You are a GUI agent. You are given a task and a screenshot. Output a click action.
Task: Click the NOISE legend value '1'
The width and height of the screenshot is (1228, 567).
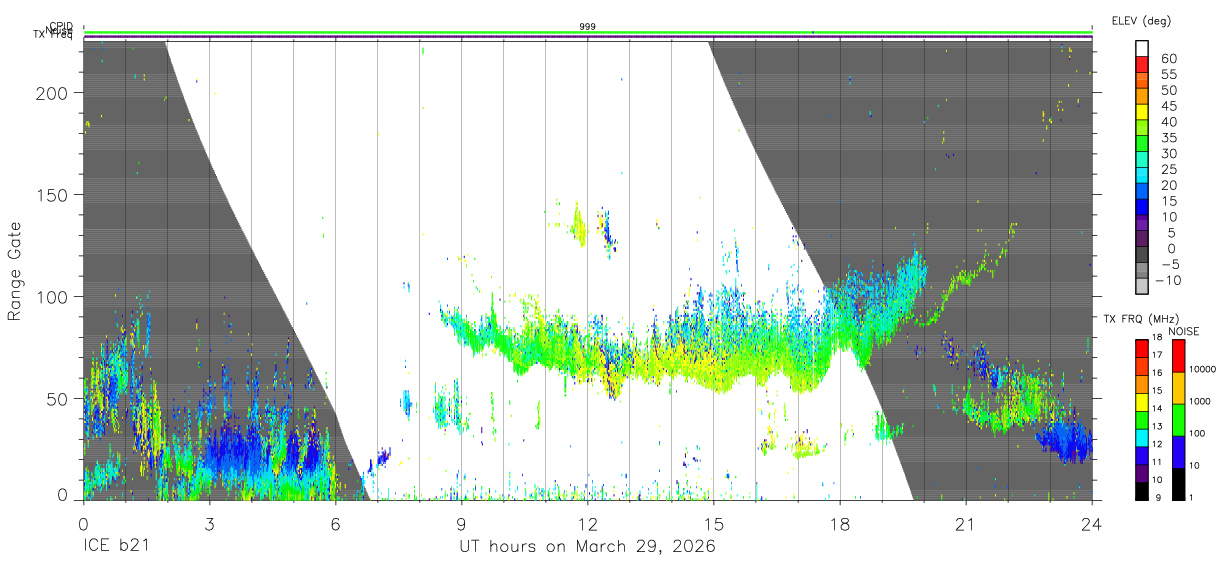pos(1192,498)
